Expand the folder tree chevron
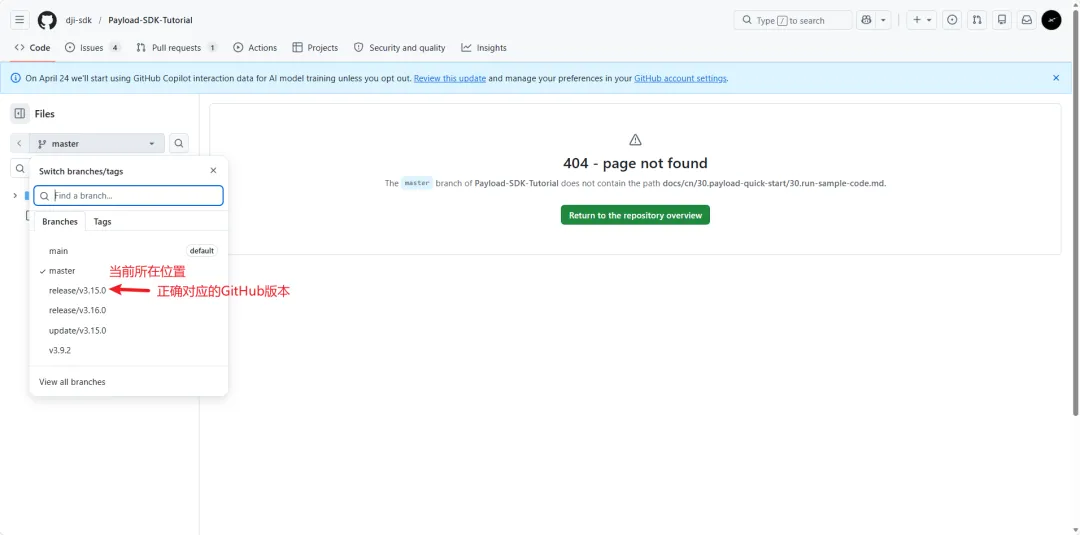The width and height of the screenshot is (1080, 535). (15, 196)
